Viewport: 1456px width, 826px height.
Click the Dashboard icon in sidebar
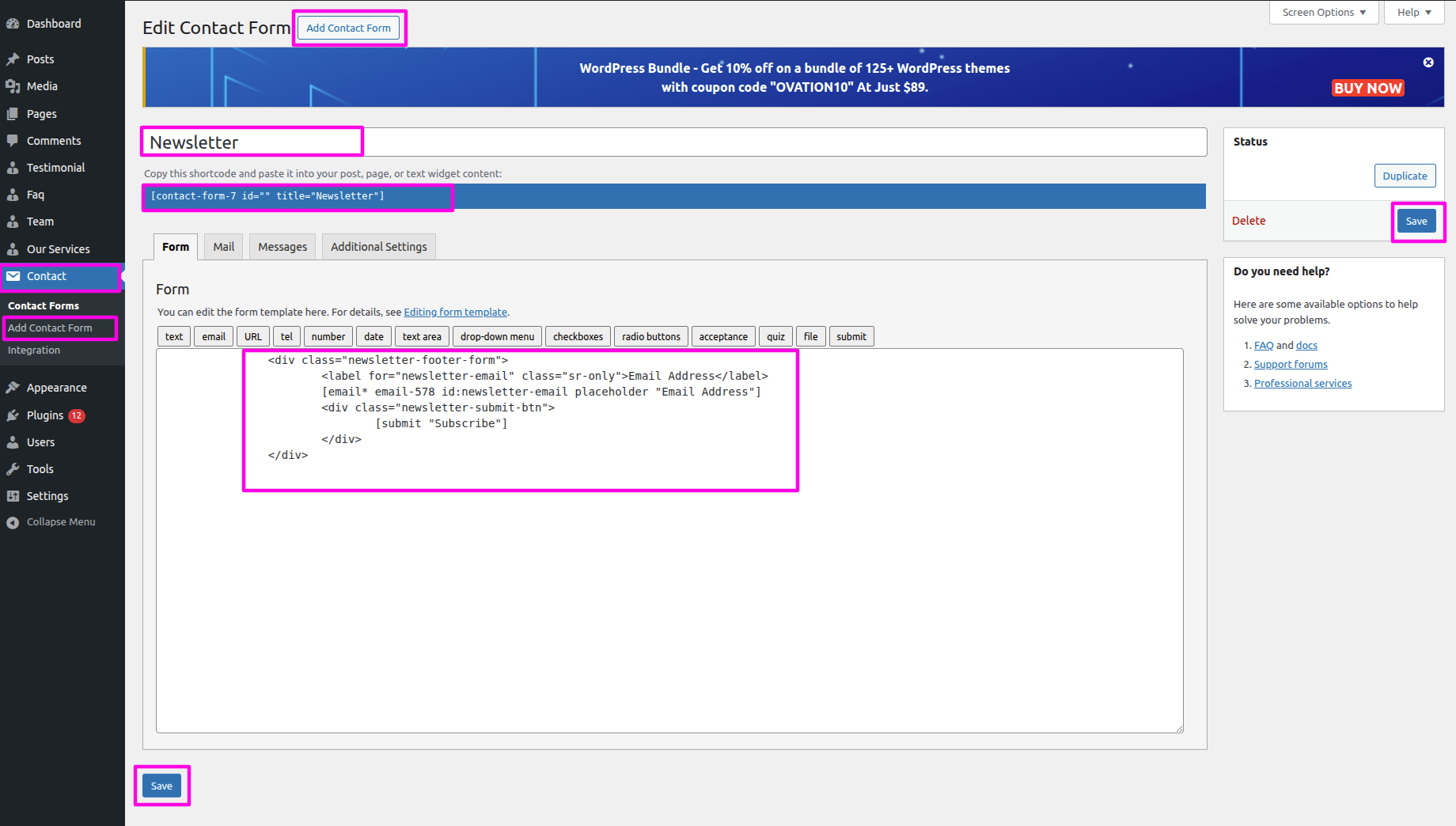pyautogui.click(x=13, y=24)
